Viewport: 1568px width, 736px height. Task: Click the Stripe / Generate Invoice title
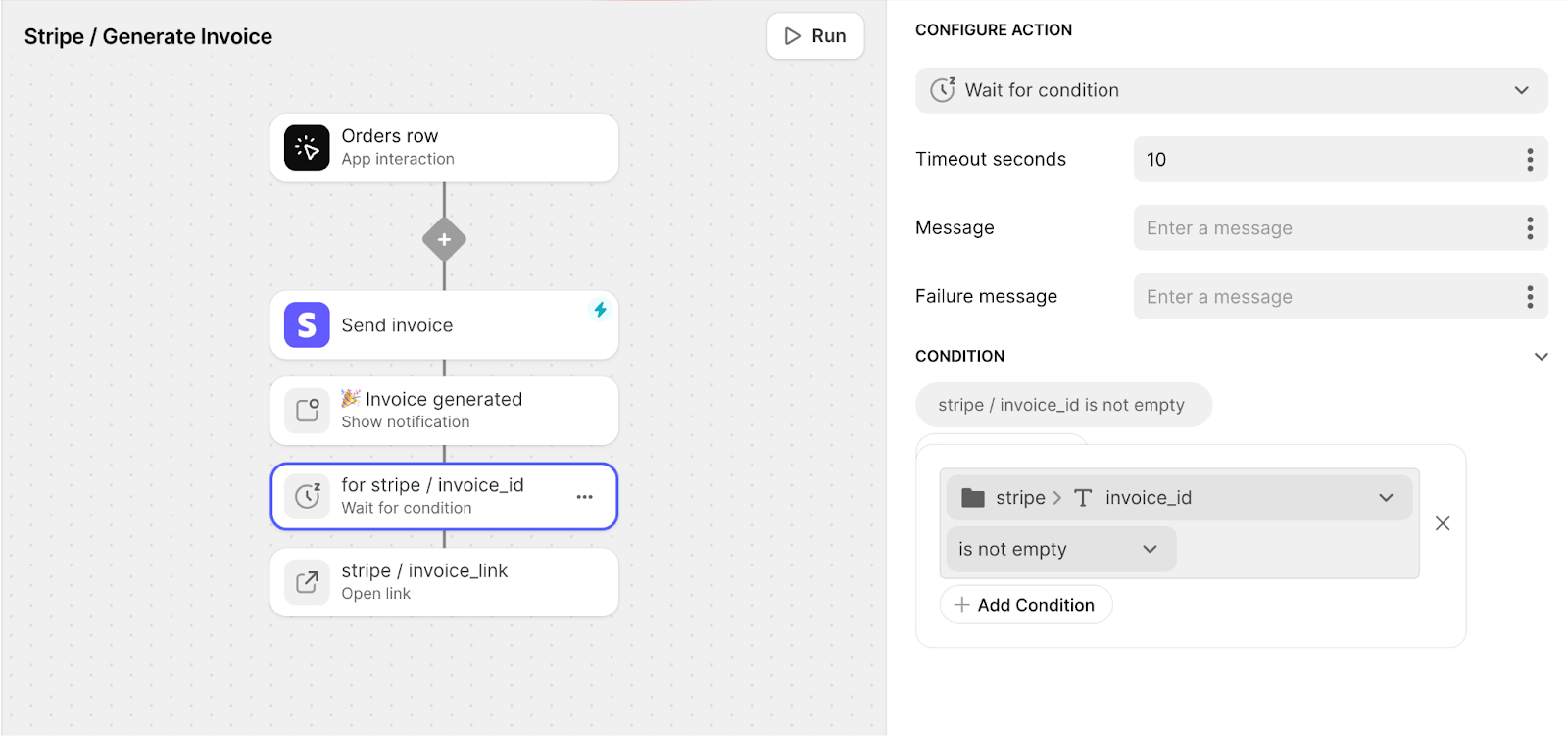(148, 36)
